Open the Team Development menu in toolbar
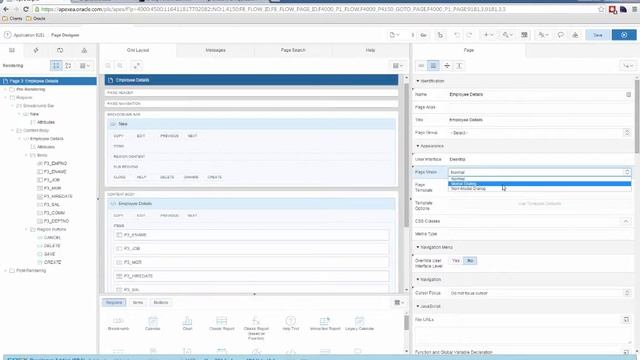The width and height of the screenshot is (640, 360). 543,35
